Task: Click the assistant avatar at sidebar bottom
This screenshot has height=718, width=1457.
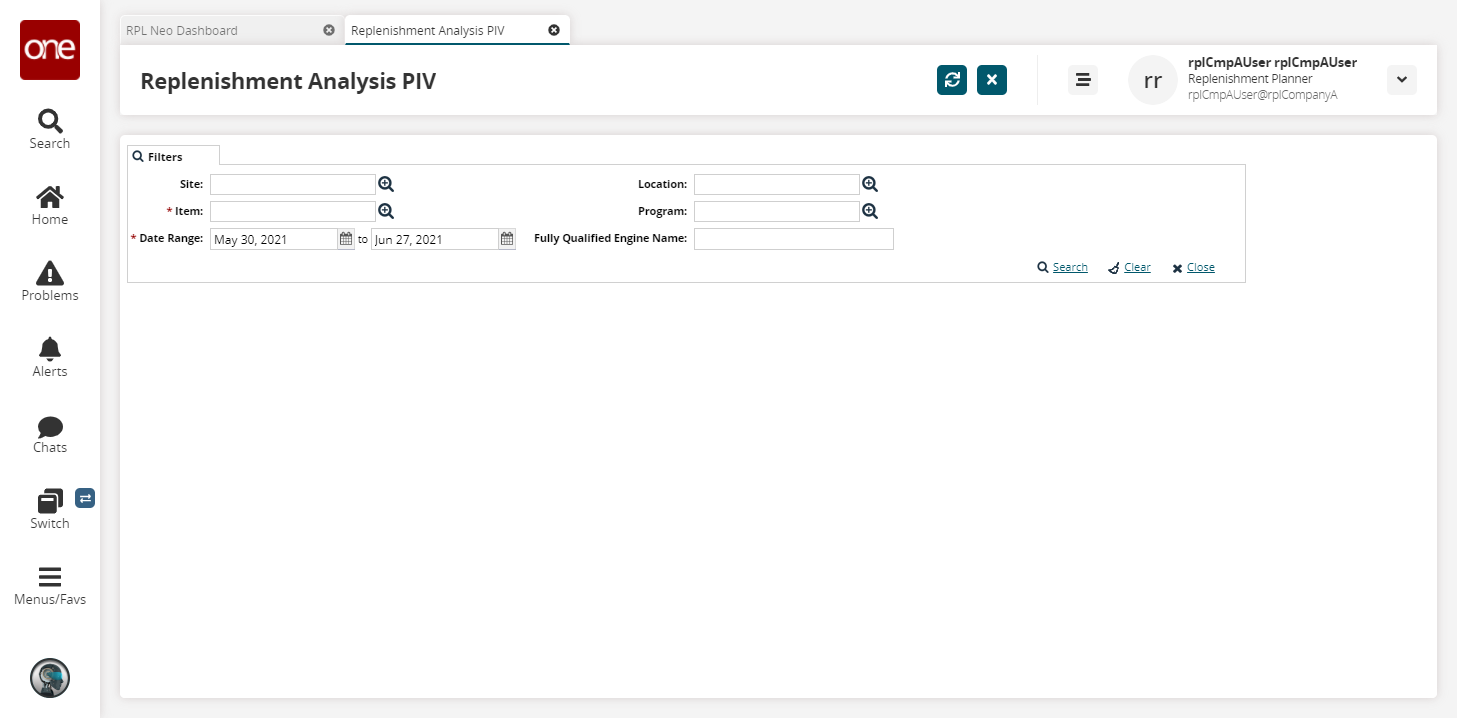Action: click(x=50, y=678)
